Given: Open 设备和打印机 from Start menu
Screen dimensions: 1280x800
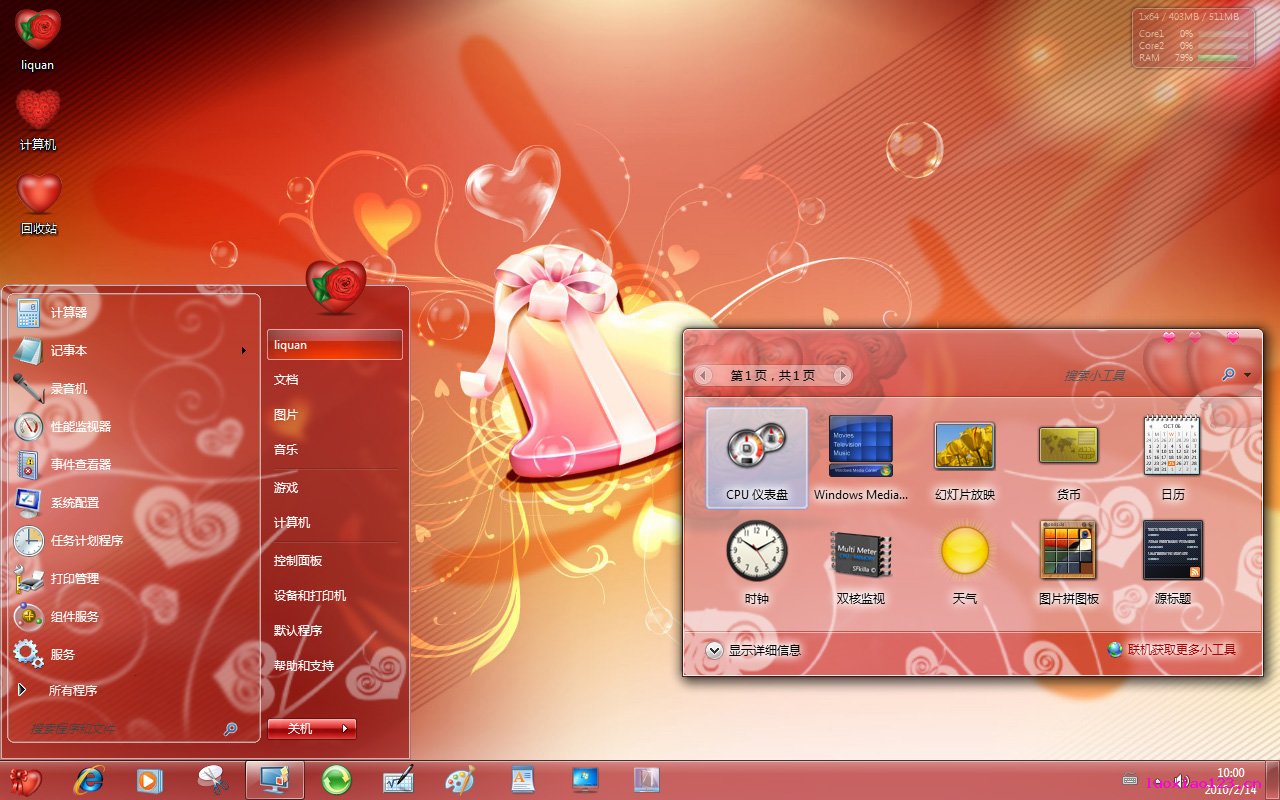Looking at the screenshot, I should pyautogui.click(x=310, y=596).
